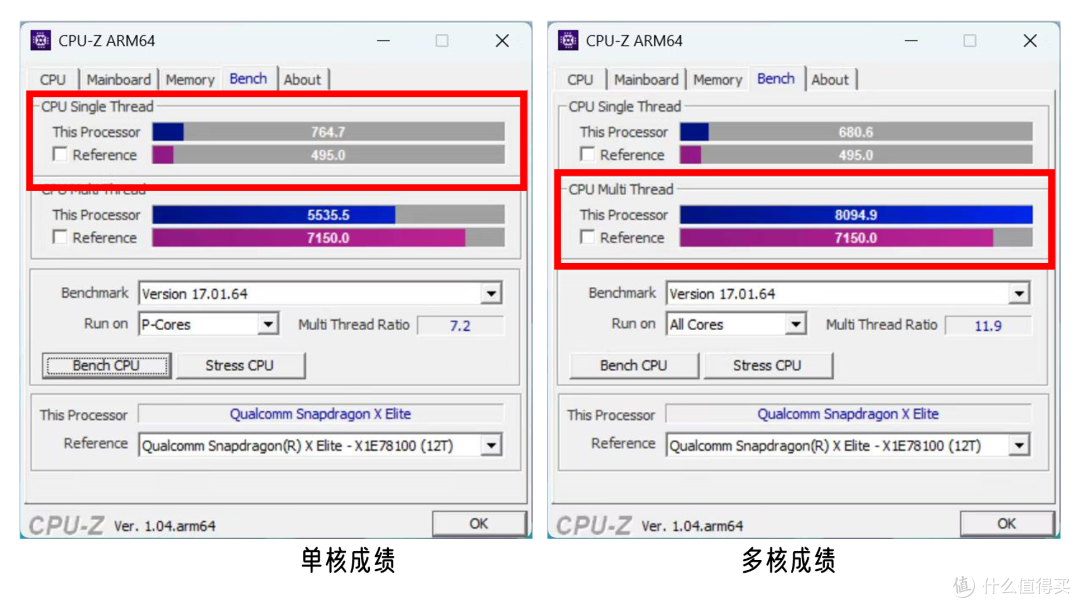Minimize the left CPU-Z window
The height and width of the screenshot is (608, 1080).
point(384,41)
